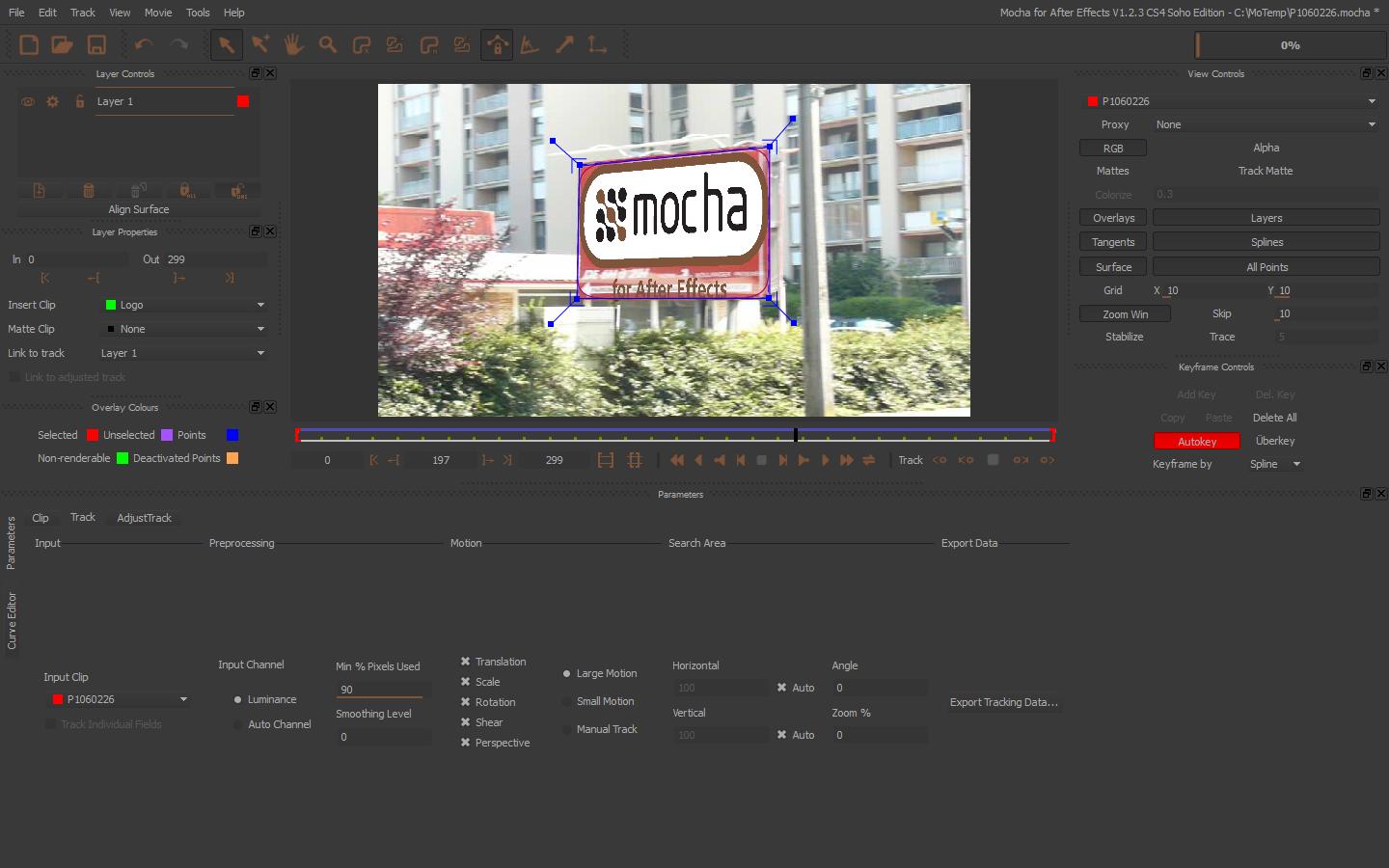This screenshot has width=1389, height=868.
Task: Select the arrow Pick tool
Action: 227,44
